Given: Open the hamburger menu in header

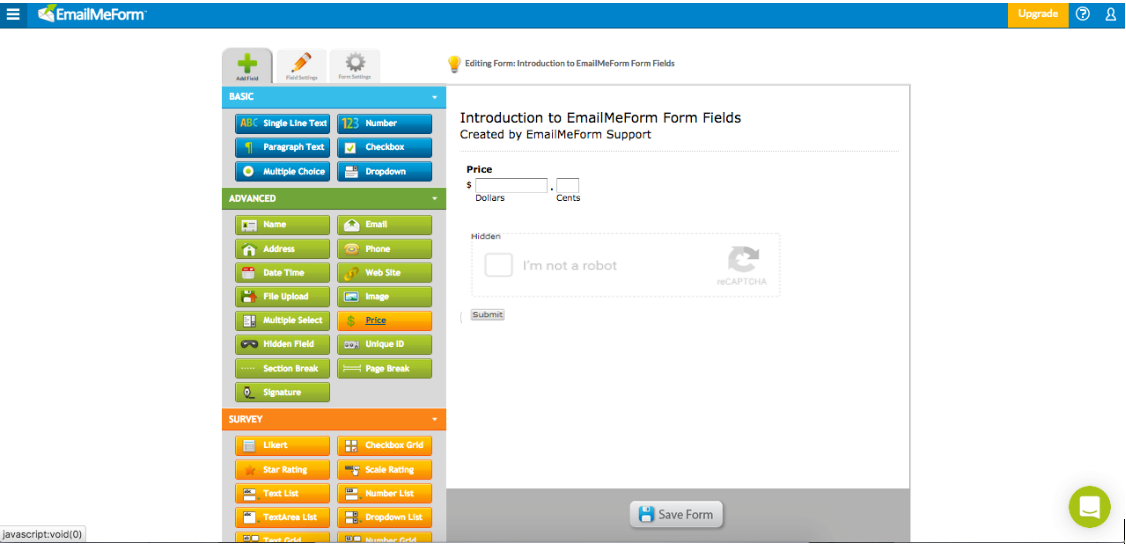Looking at the screenshot, I should (13, 14).
